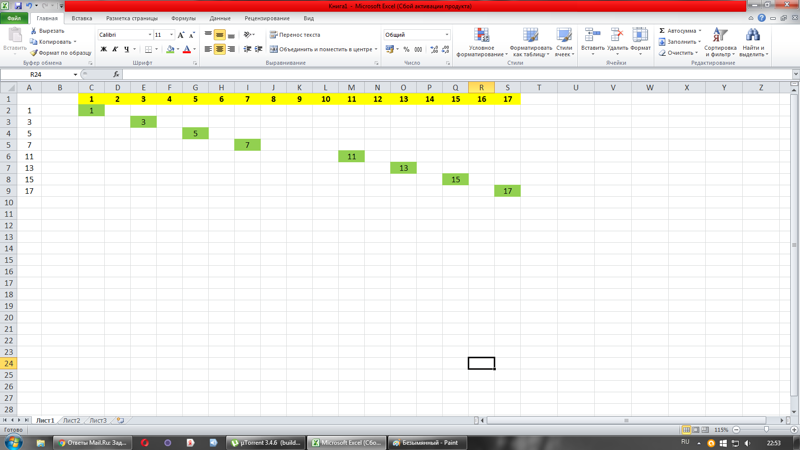Click the zoom slider in status bar
Screen dimensions: 800x450
point(766,430)
